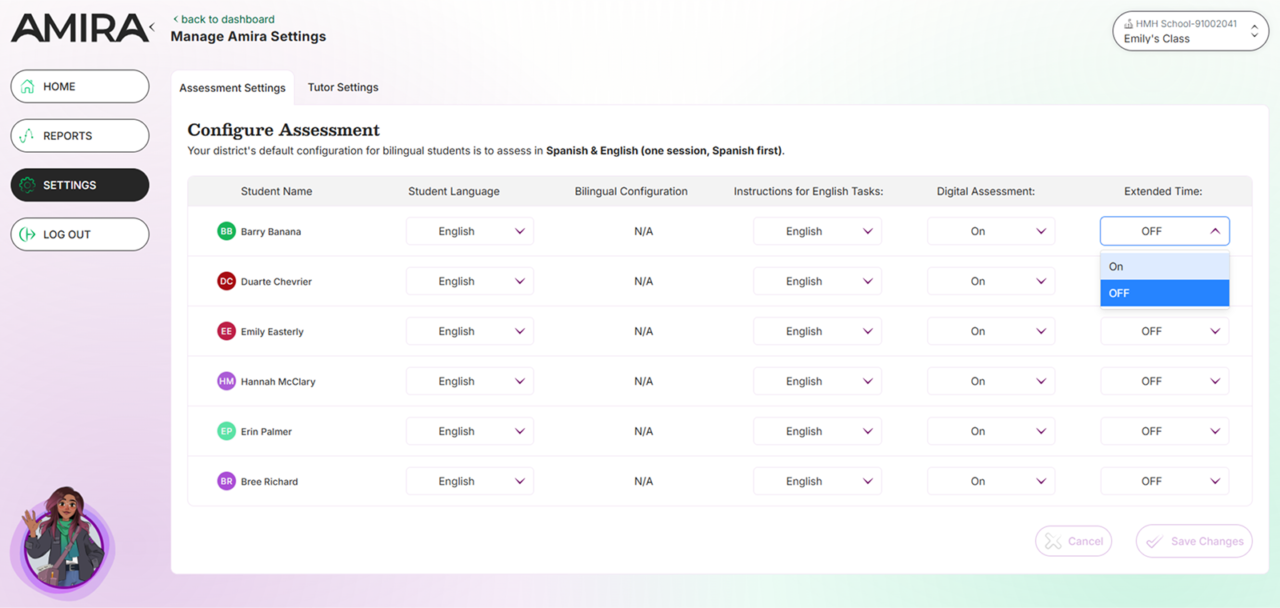Select On in the open Extended Time dropdown
1280x608 pixels.
(x=1163, y=266)
